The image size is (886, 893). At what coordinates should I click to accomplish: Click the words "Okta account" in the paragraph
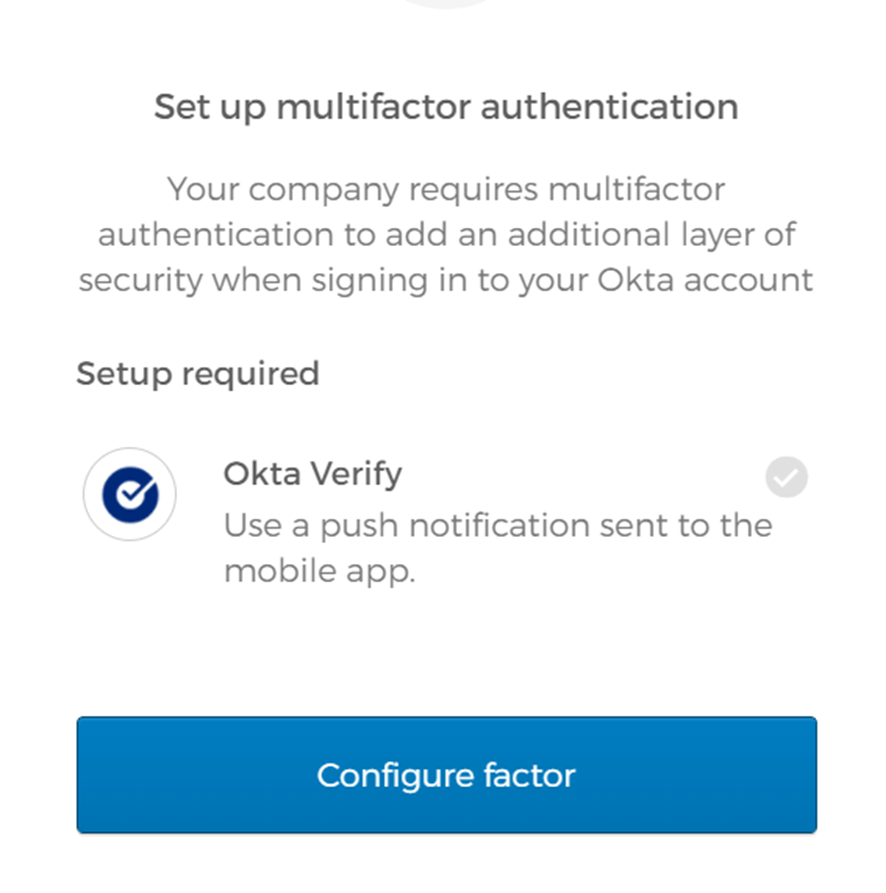[x=705, y=279]
